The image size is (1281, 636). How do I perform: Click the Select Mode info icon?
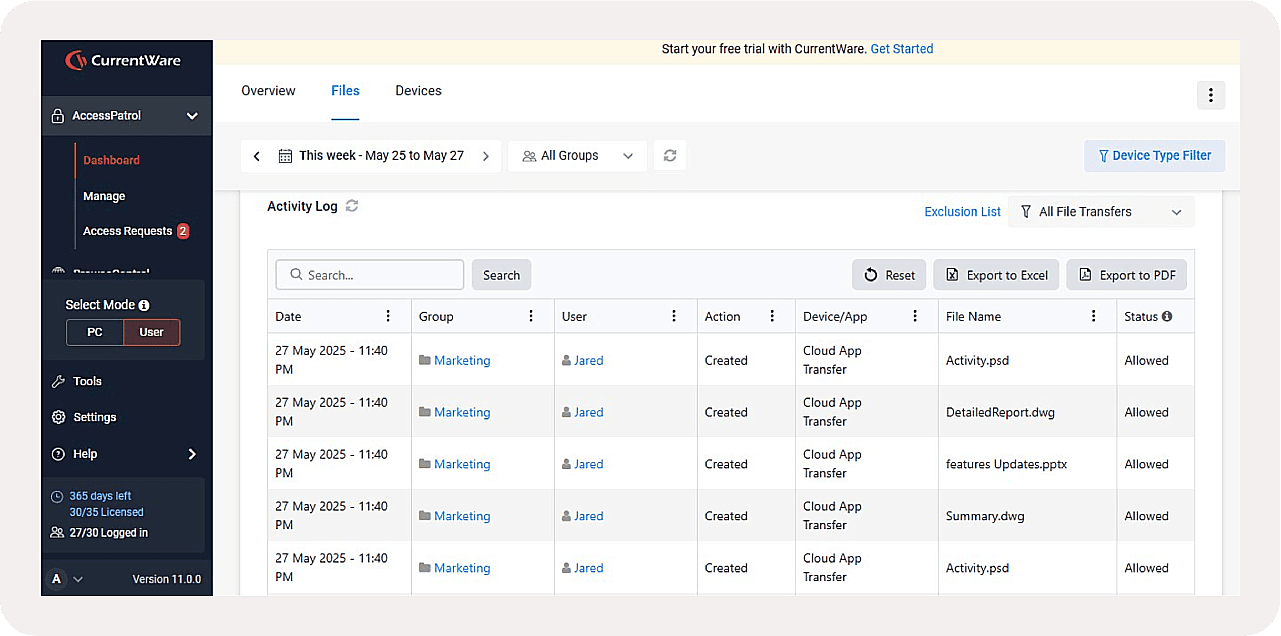(144, 305)
